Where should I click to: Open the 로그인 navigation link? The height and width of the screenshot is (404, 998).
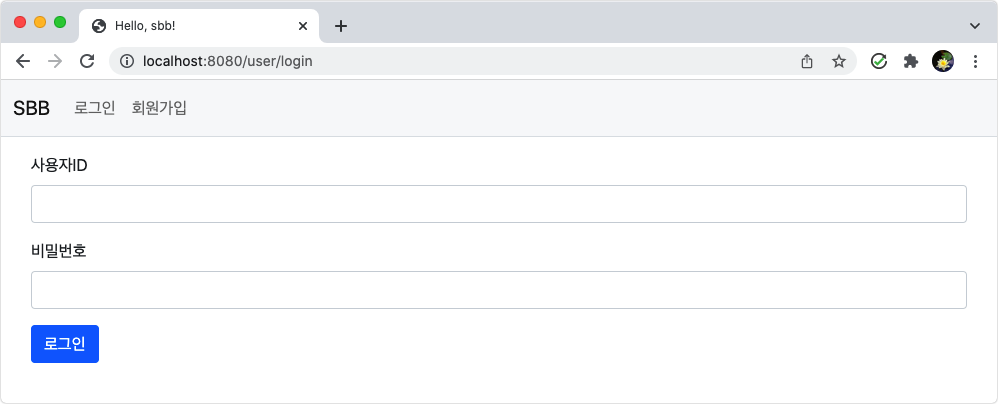coord(94,108)
